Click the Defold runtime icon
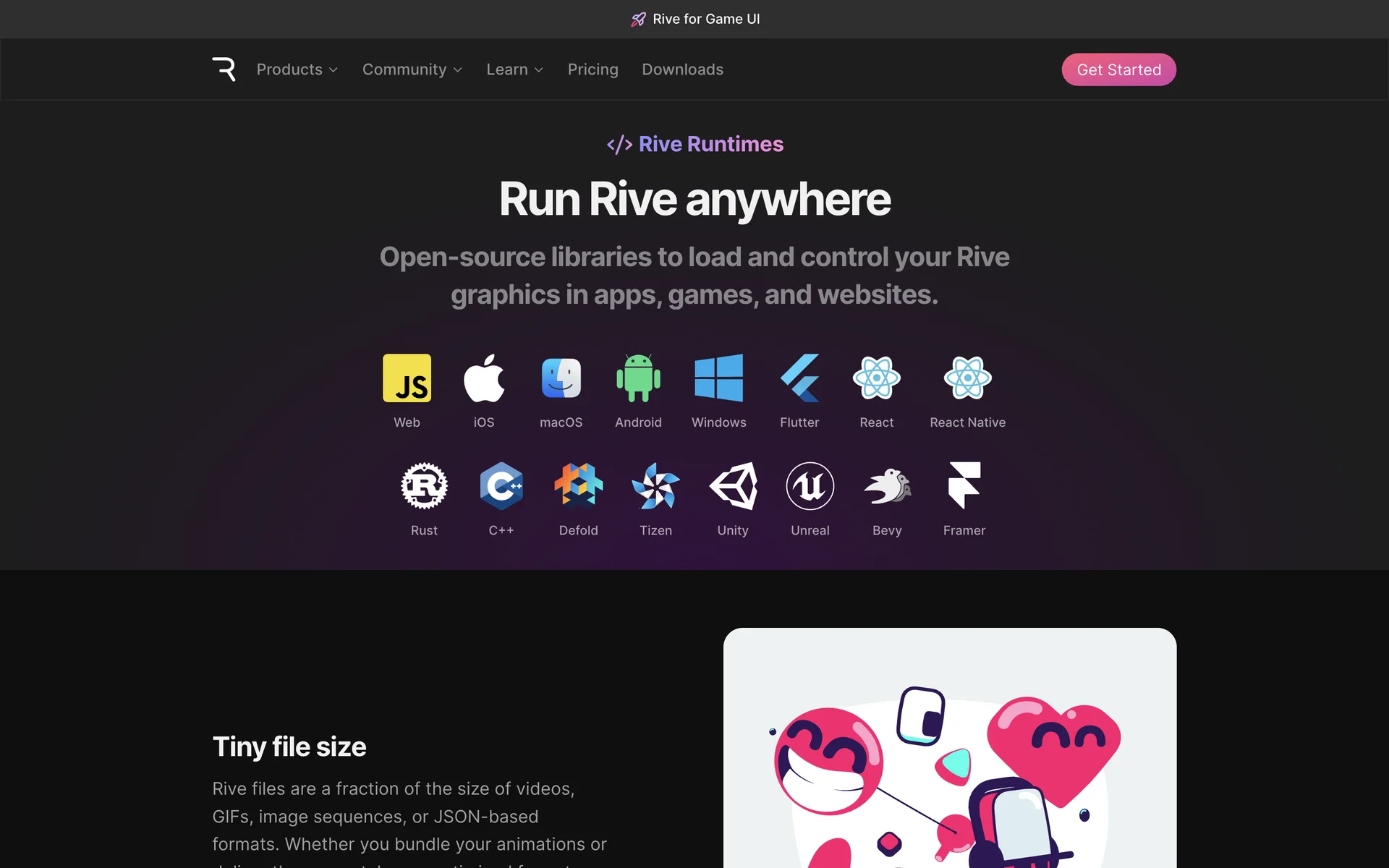 (578, 486)
